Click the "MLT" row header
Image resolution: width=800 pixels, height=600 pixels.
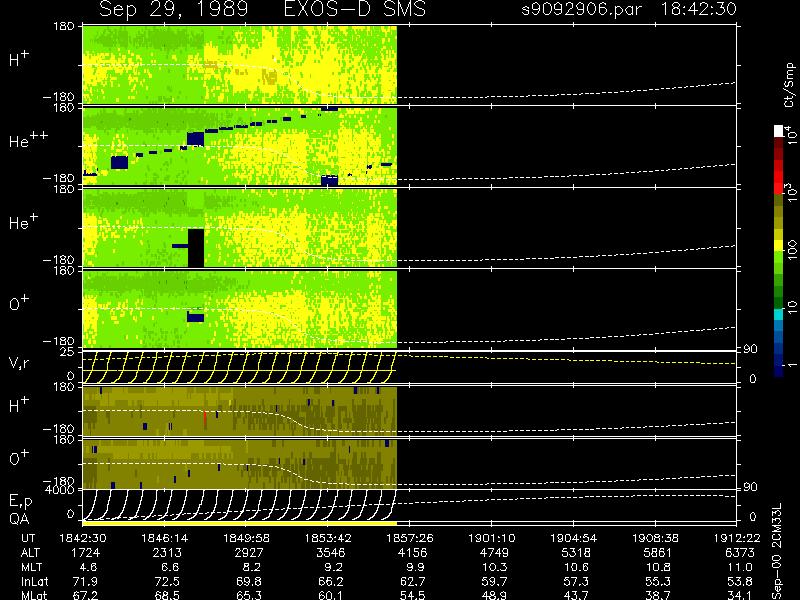coord(31,567)
